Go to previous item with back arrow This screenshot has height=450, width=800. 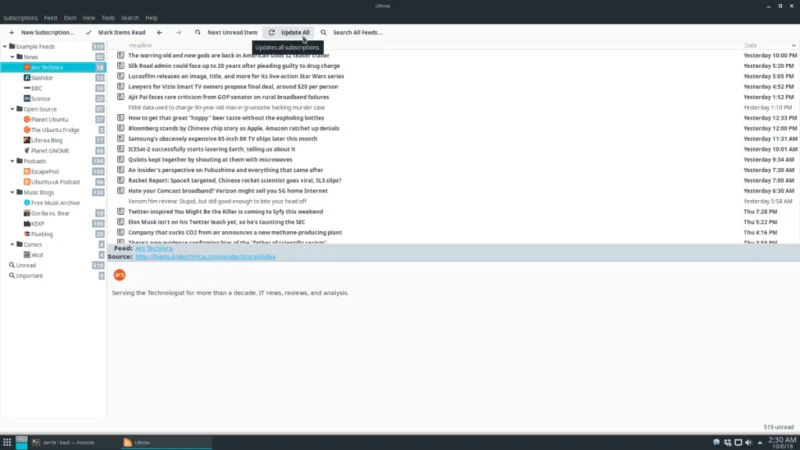click(160, 33)
